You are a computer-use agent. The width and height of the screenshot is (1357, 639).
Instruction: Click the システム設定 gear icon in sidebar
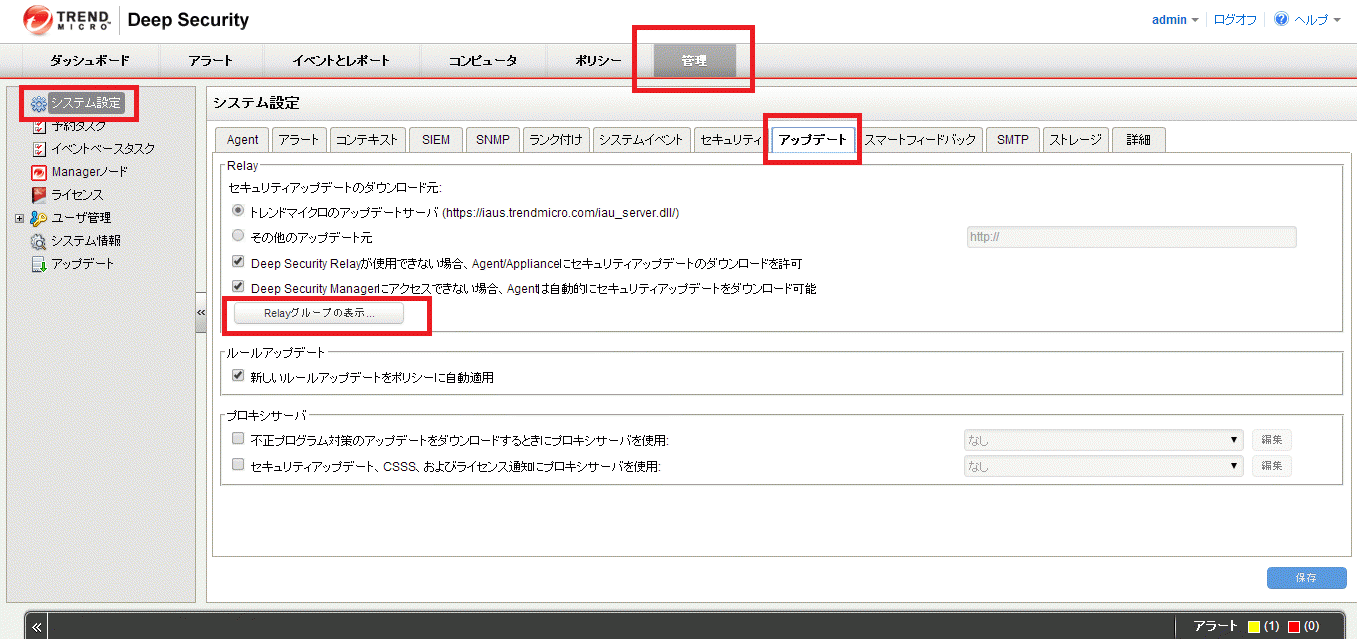click(x=39, y=103)
